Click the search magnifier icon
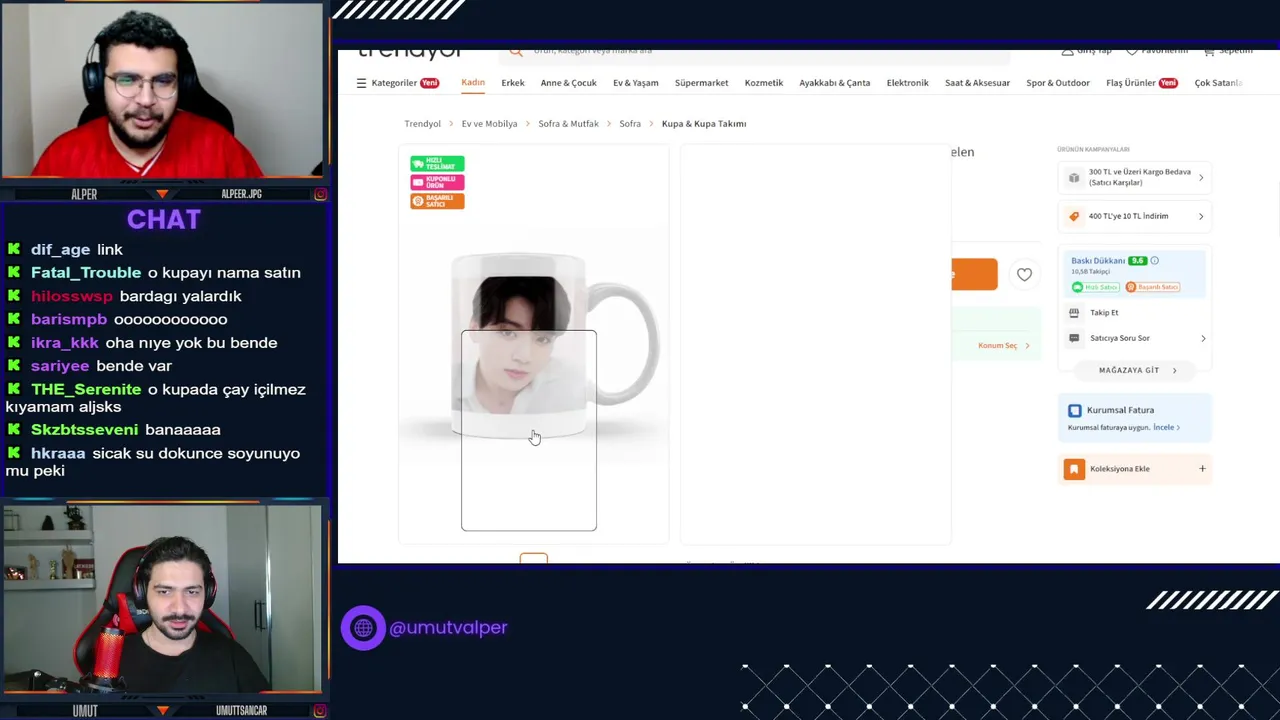Screen dimensions: 1280x720 [x=516, y=52]
